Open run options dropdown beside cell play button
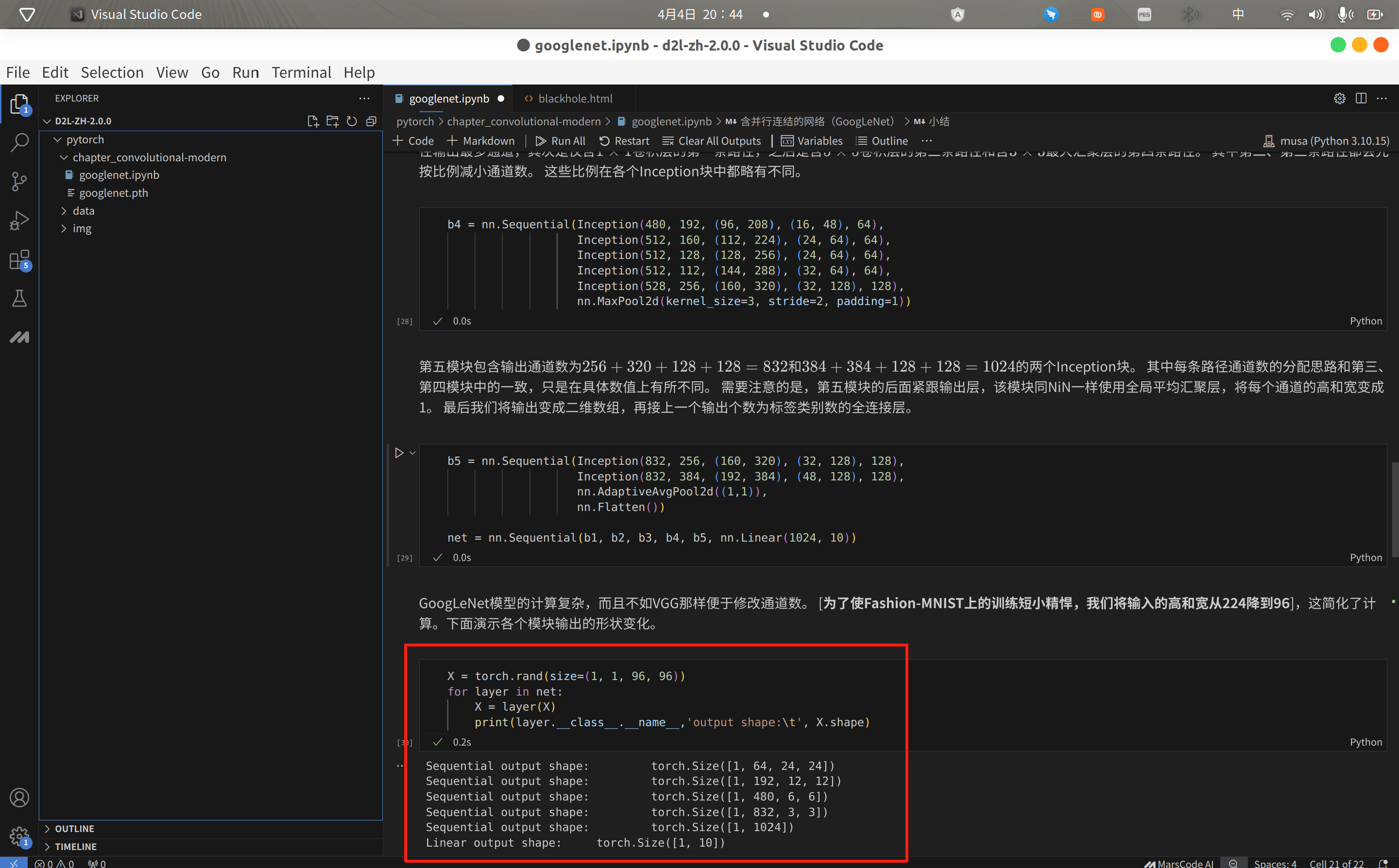Viewport: 1399px width, 868px height. pos(412,453)
